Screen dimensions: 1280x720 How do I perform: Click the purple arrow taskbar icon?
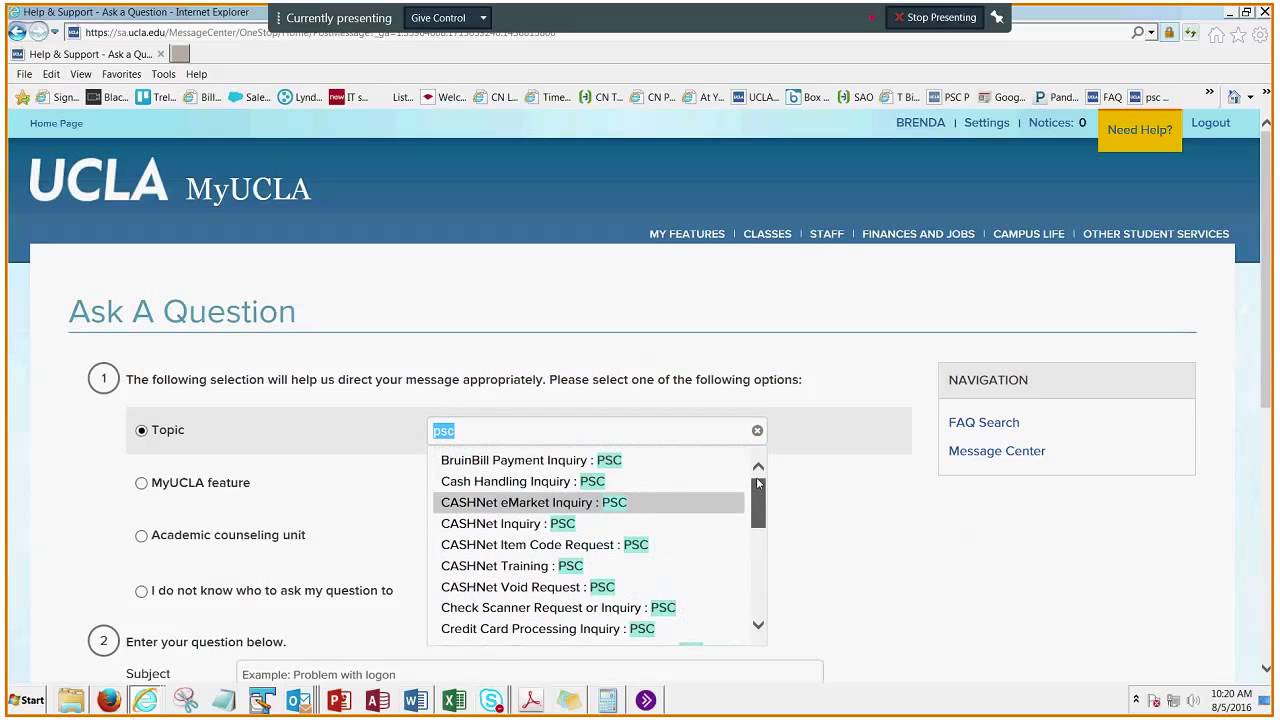click(x=645, y=700)
